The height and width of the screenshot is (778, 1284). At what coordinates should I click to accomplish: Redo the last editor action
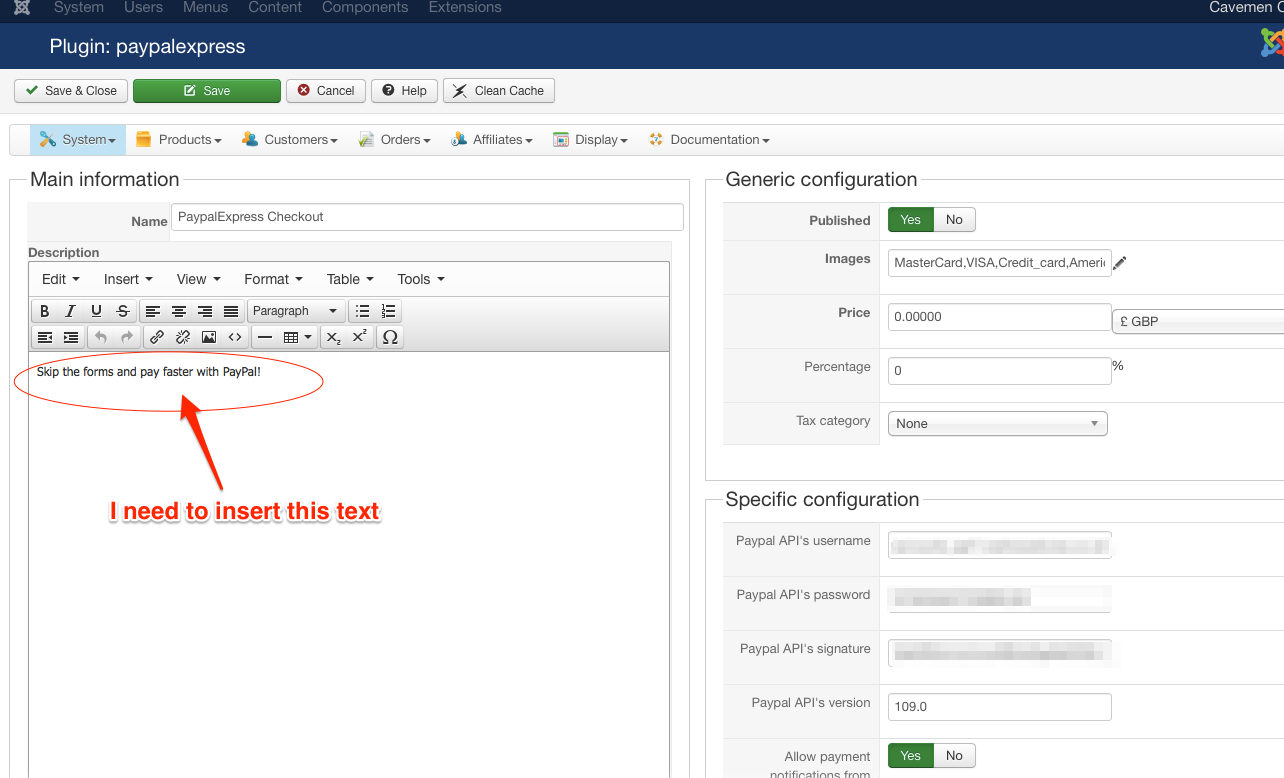click(x=127, y=337)
